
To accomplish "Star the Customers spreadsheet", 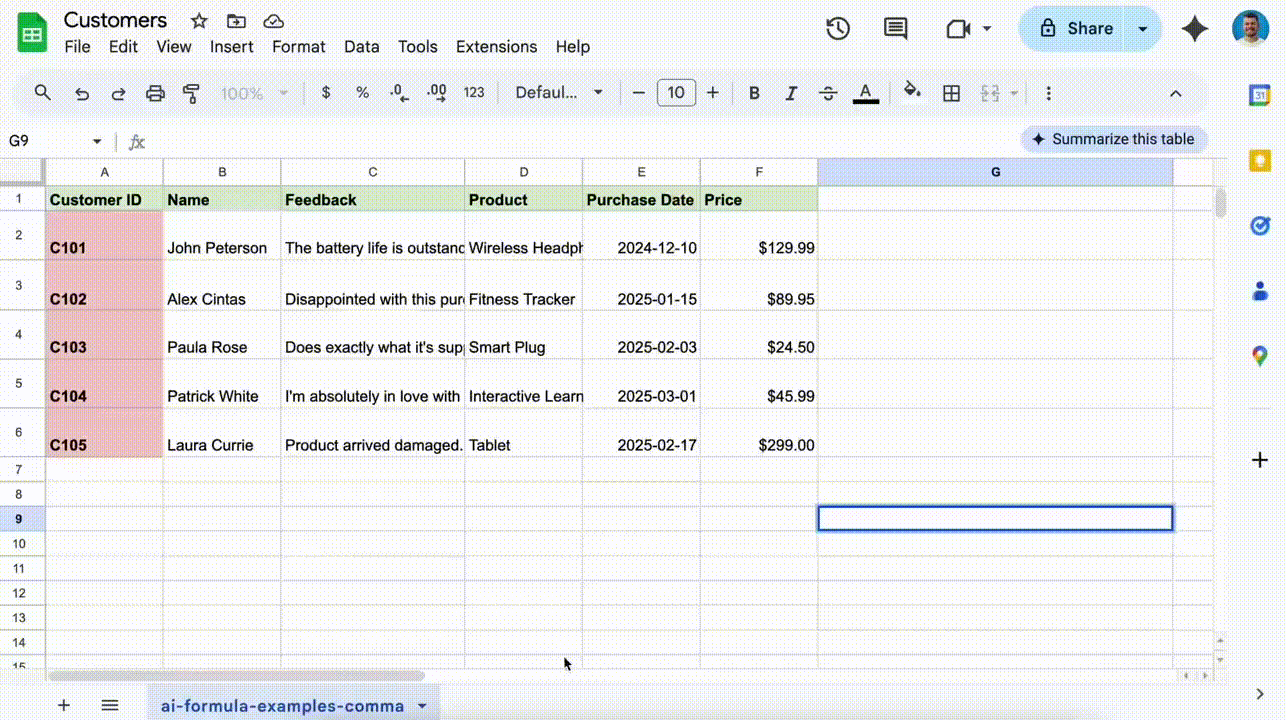I will [x=199, y=21].
